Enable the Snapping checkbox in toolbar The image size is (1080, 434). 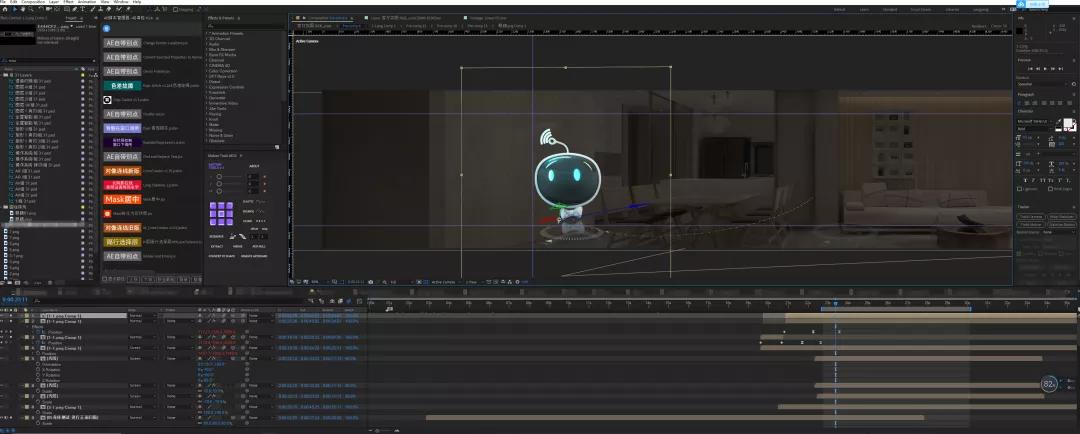tap(176, 10)
